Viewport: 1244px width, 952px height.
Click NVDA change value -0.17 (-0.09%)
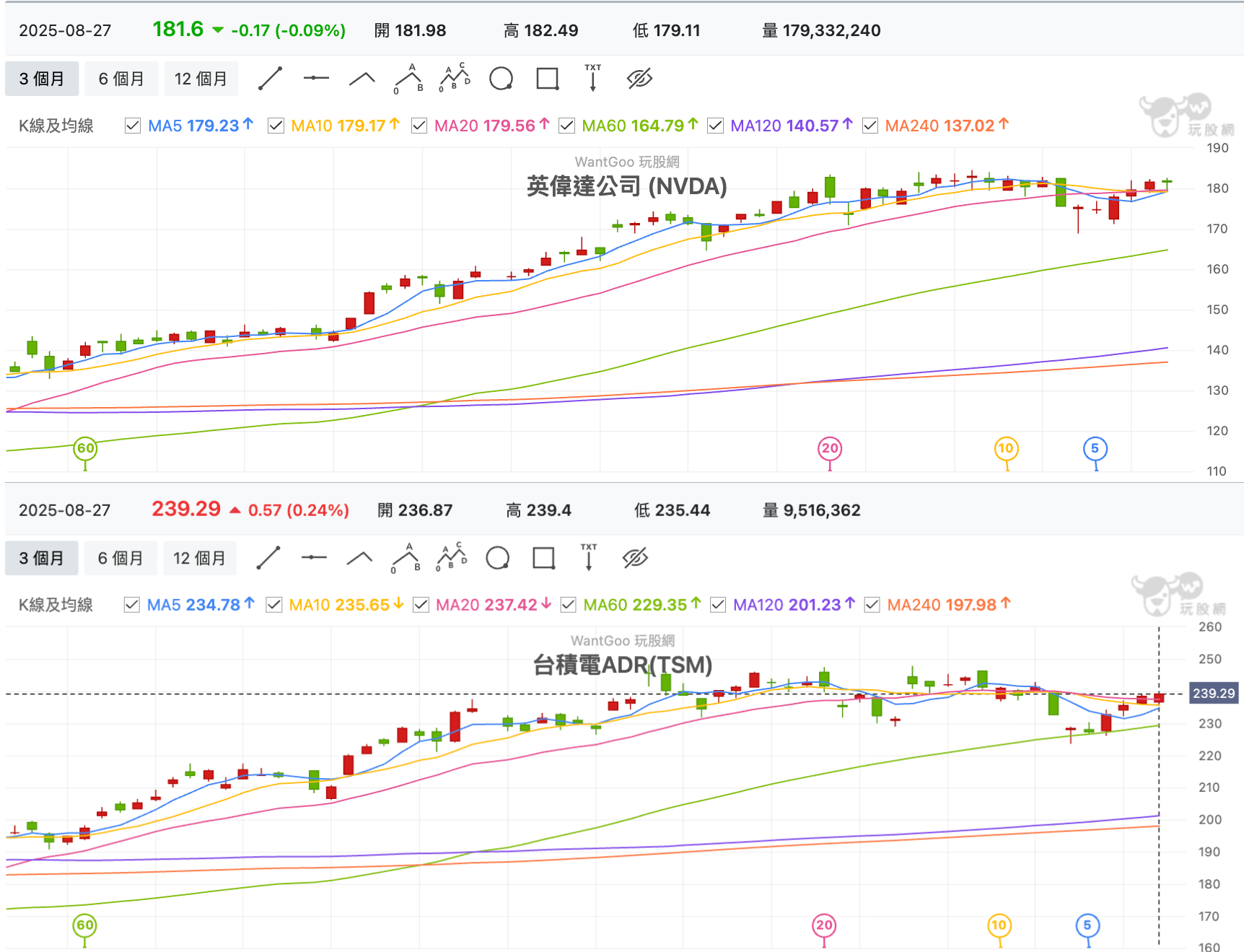288,30
